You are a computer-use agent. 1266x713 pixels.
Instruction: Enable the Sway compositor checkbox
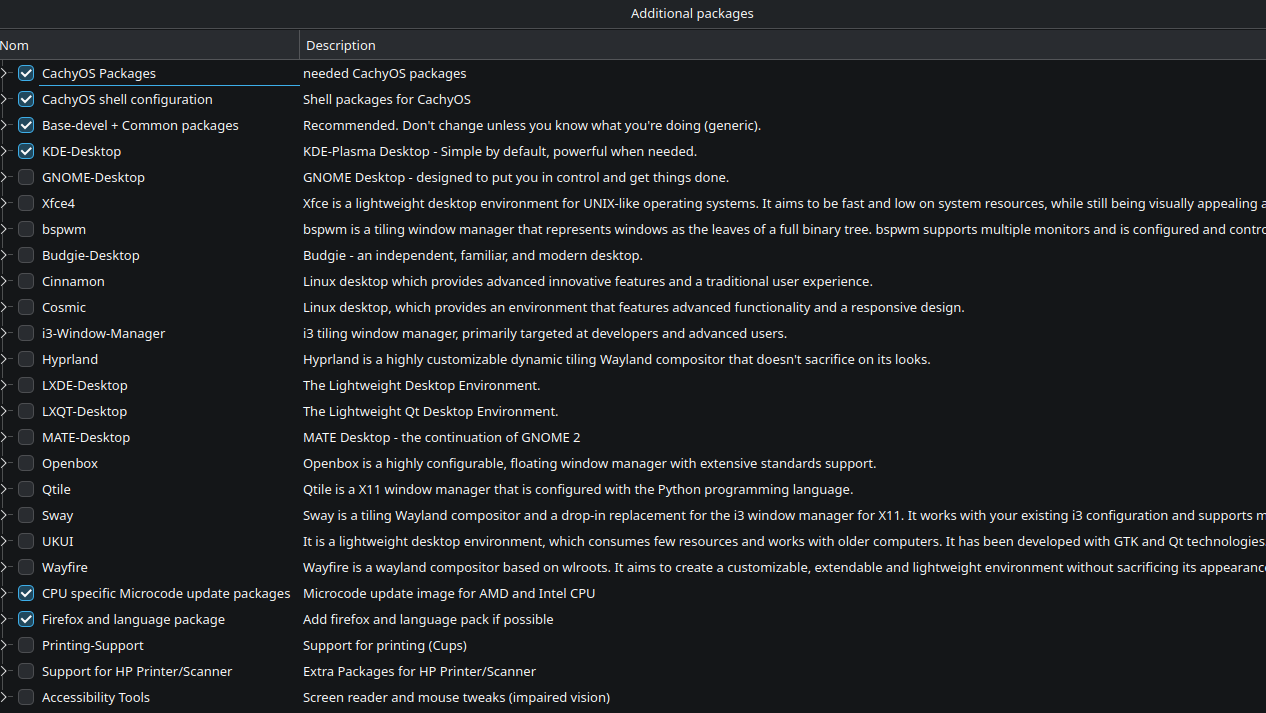coord(26,515)
